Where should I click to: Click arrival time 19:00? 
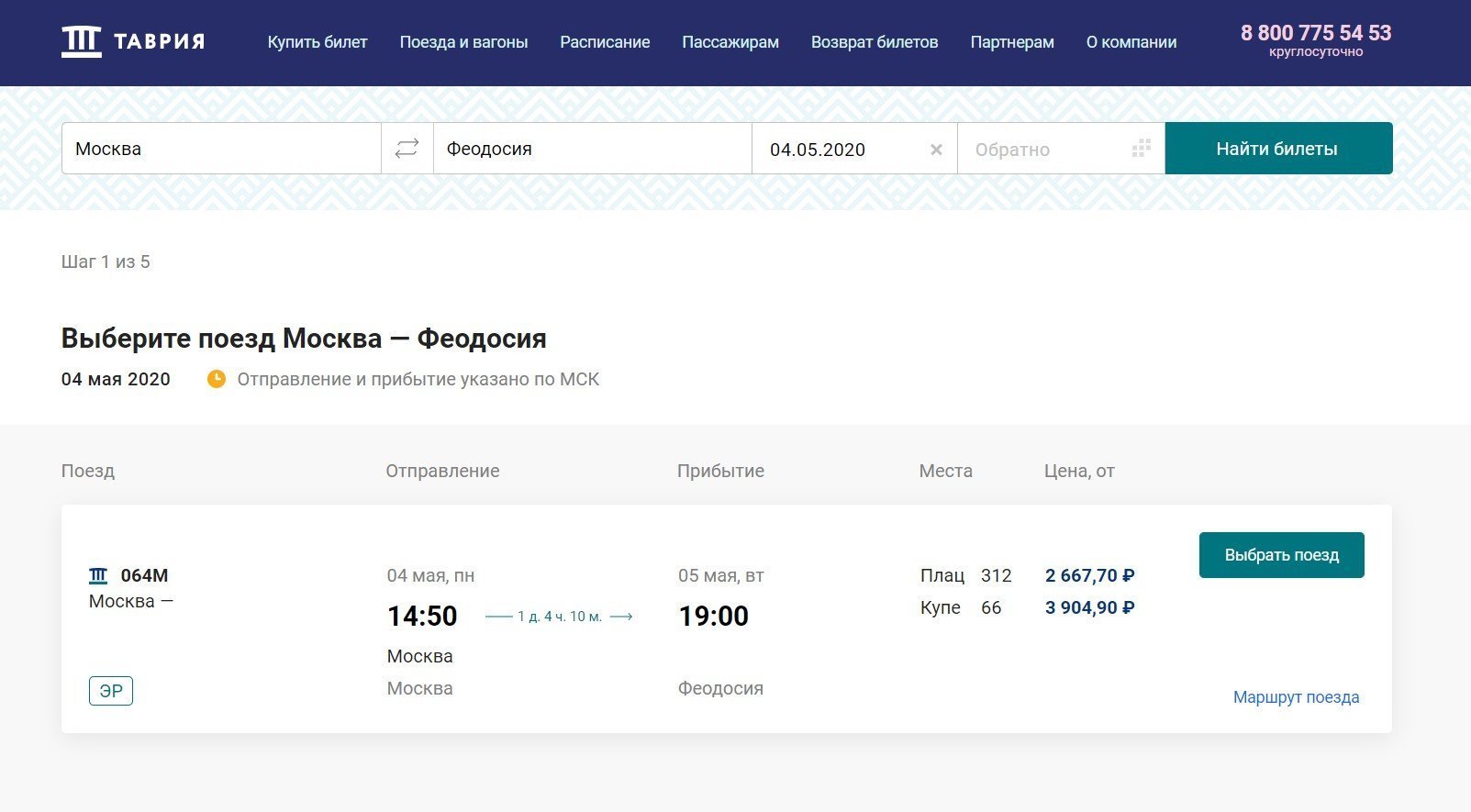coord(714,616)
